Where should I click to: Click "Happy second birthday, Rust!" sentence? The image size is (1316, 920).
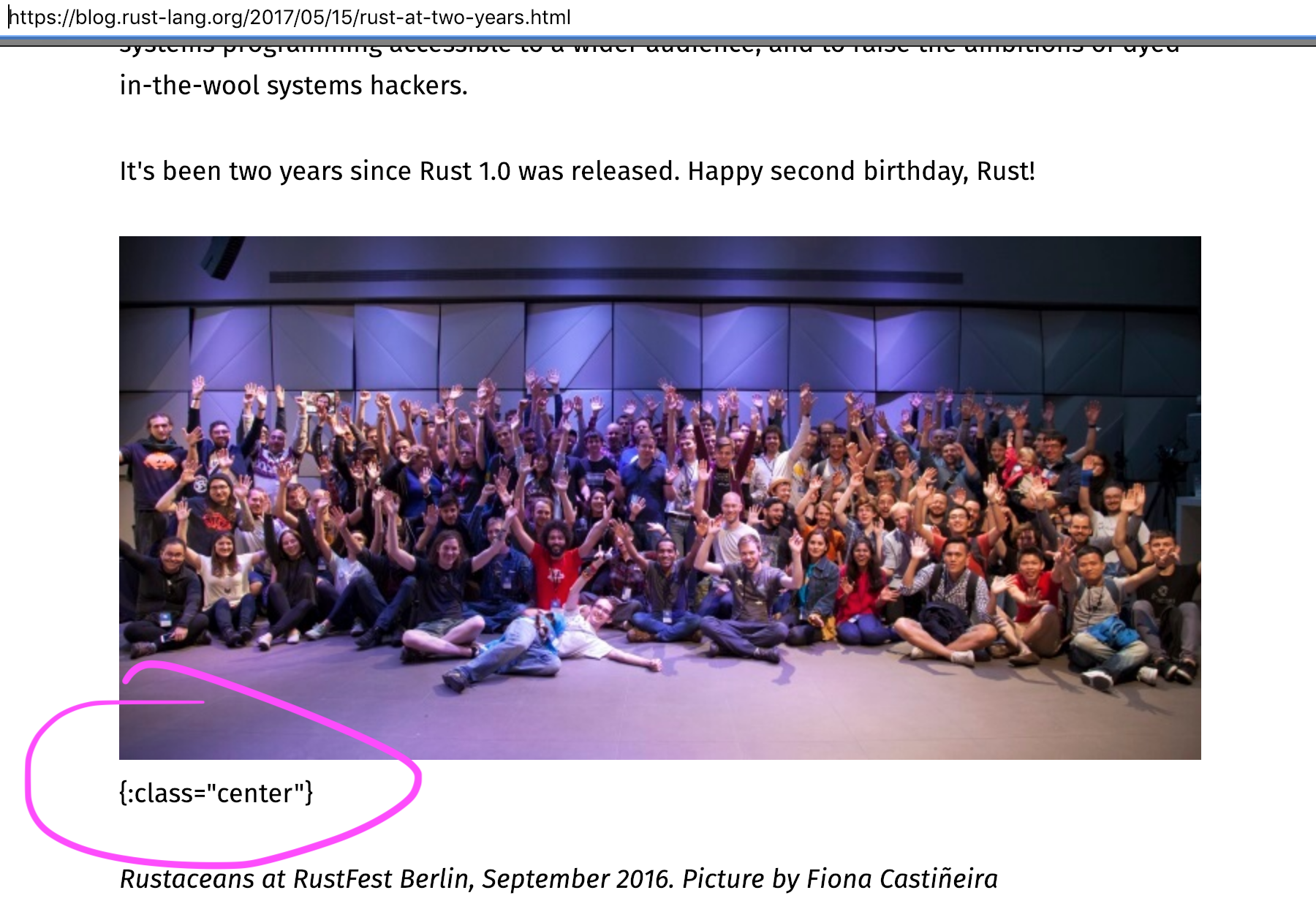tap(861, 171)
